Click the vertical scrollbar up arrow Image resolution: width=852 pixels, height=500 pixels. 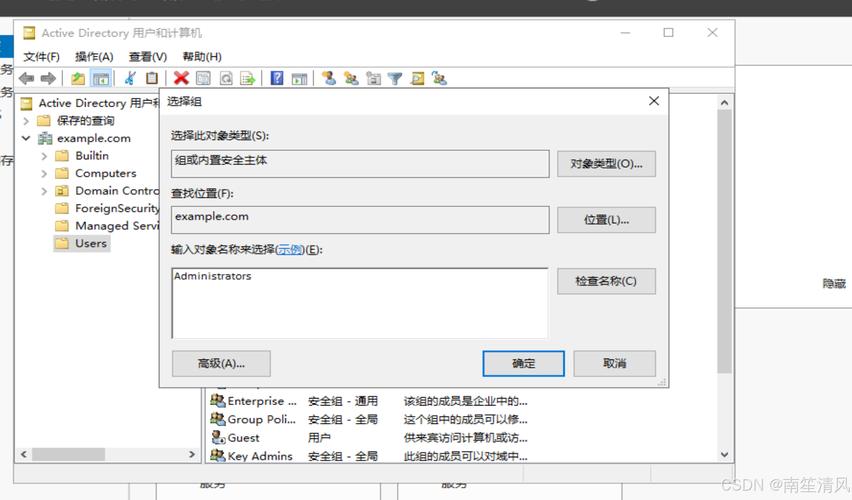click(724, 103)
